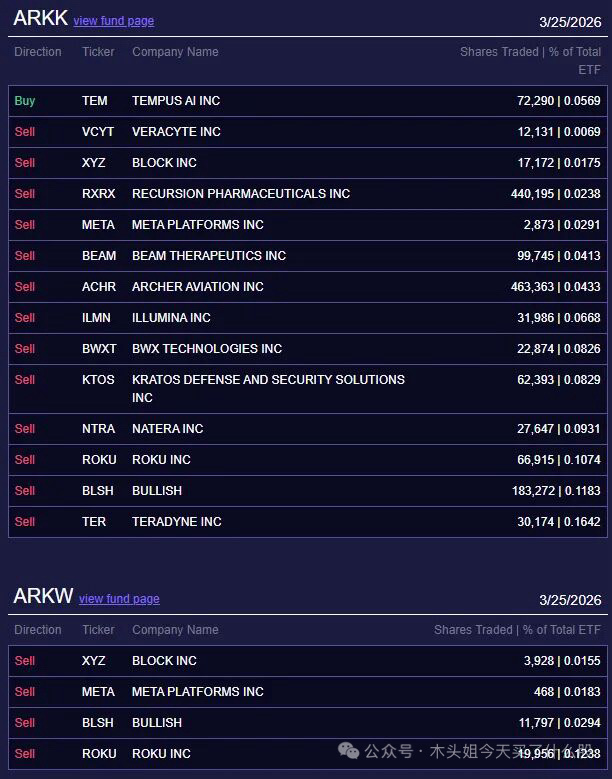Screen dimensions: 612x779
Task: Click the ARKW date 3/25/2026
Action: click(x=570, y=600)
